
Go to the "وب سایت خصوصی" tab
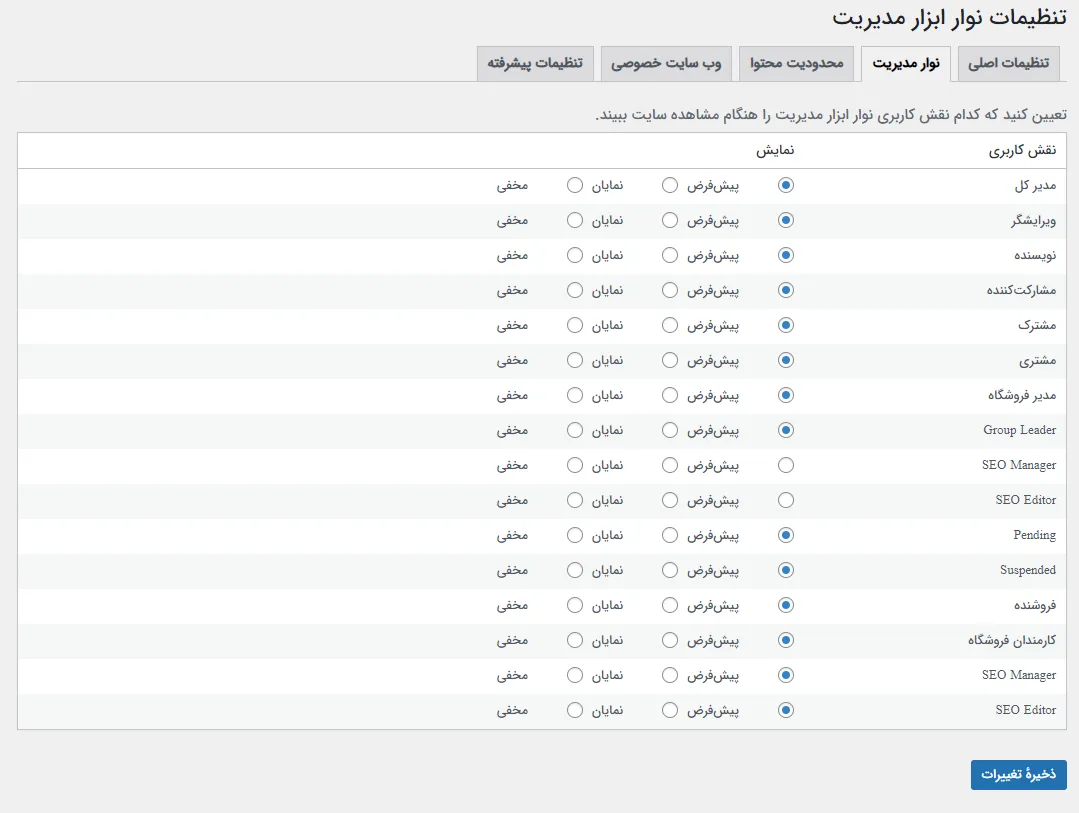pos(666,64)
